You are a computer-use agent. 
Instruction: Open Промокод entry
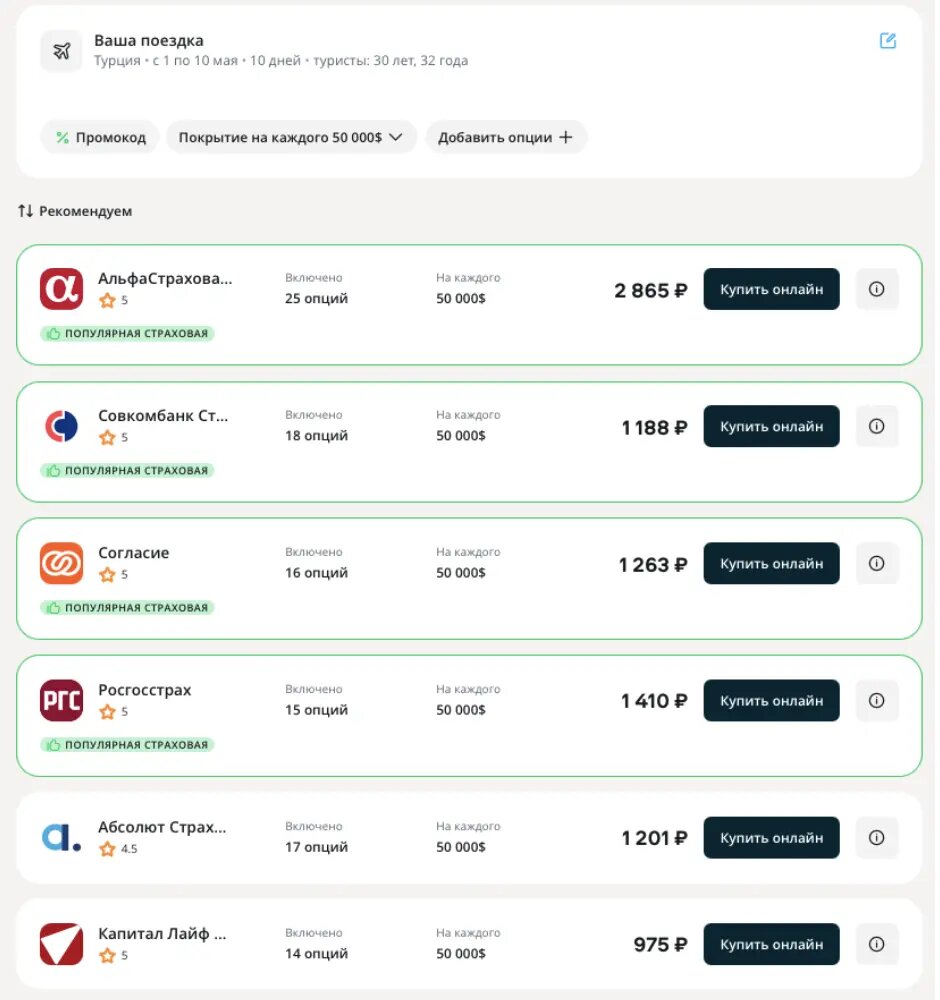click(x=100, y=138)
